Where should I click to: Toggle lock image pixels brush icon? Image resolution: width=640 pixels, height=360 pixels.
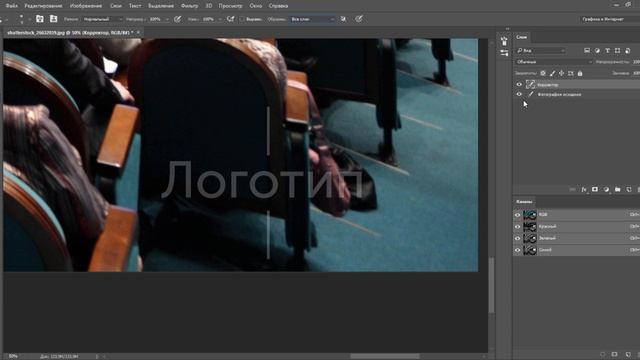pyautogui.click(x=552, y=73)
